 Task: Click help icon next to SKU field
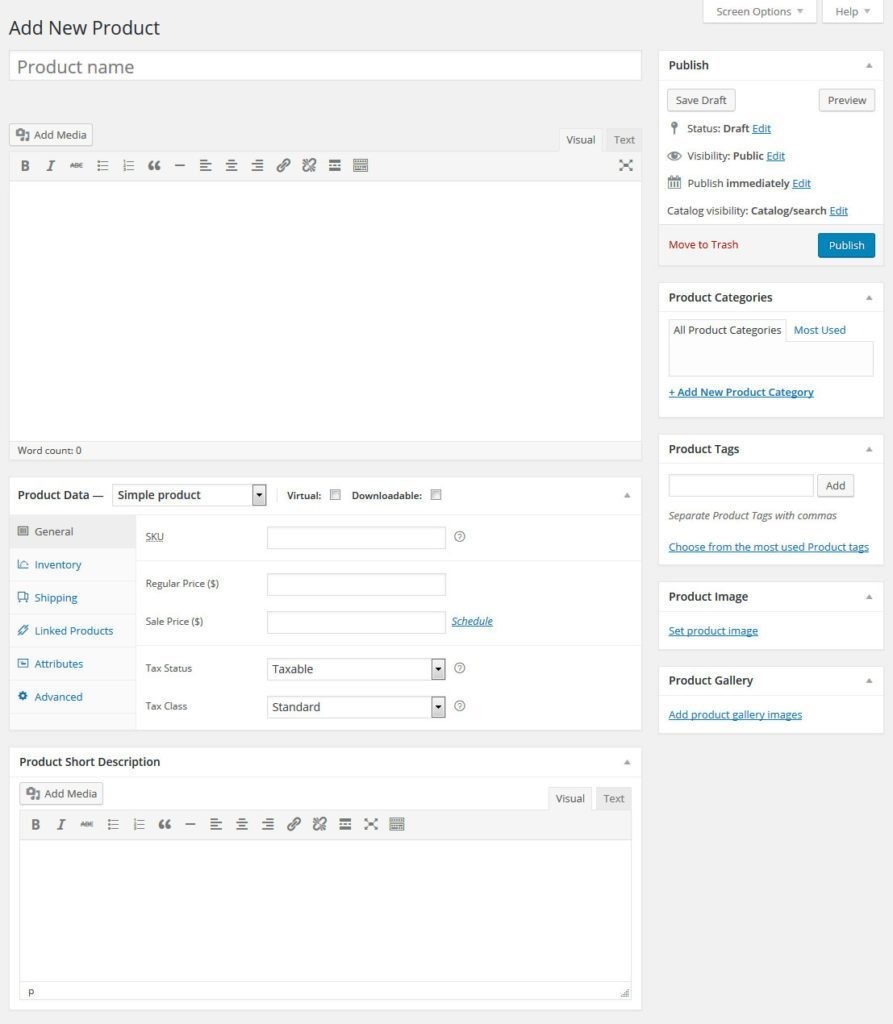pyautogui.click(x=459, y=537)
